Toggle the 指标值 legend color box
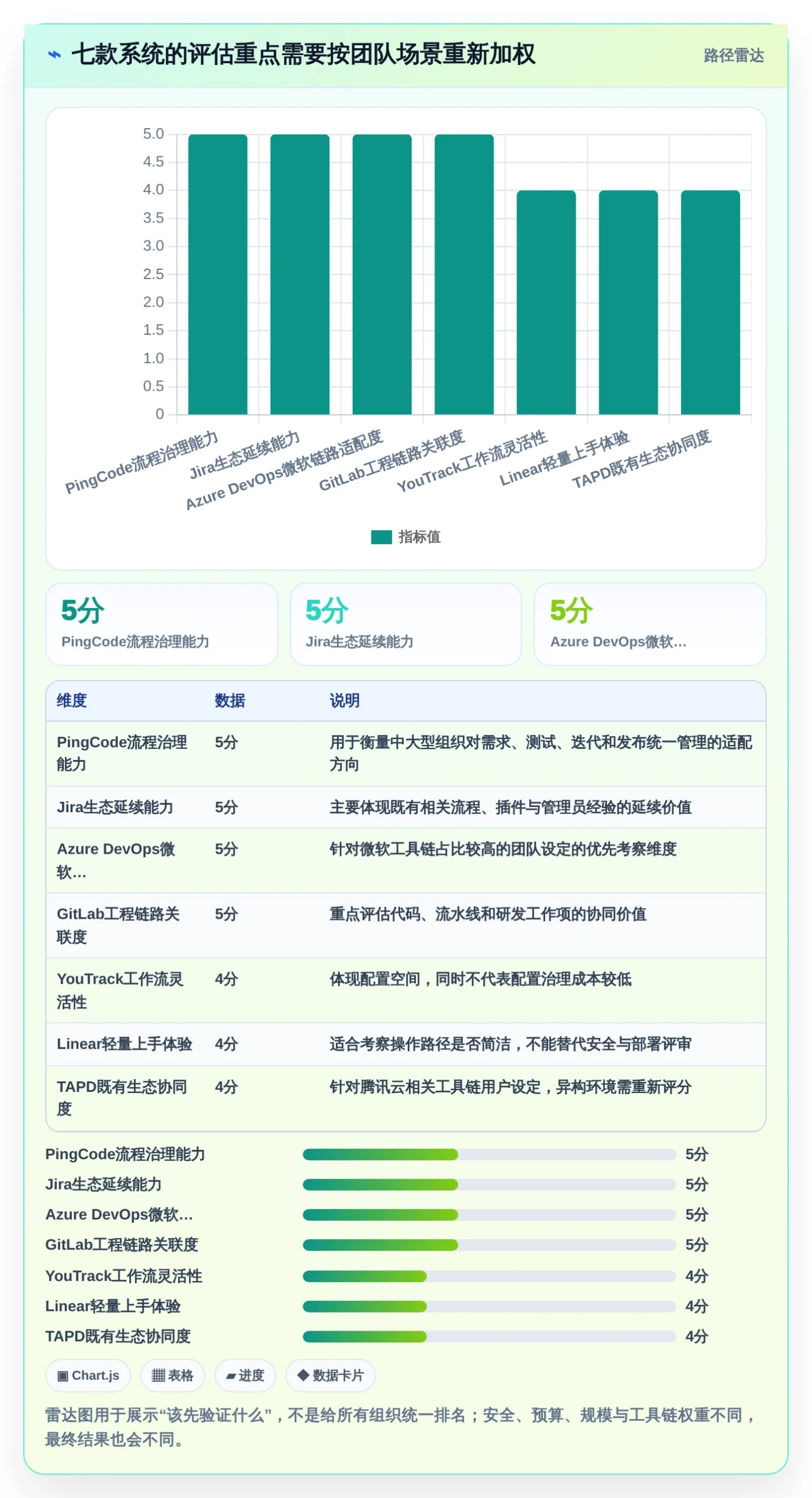Screen dimensions: 812x1498 (x=381, y=537)
